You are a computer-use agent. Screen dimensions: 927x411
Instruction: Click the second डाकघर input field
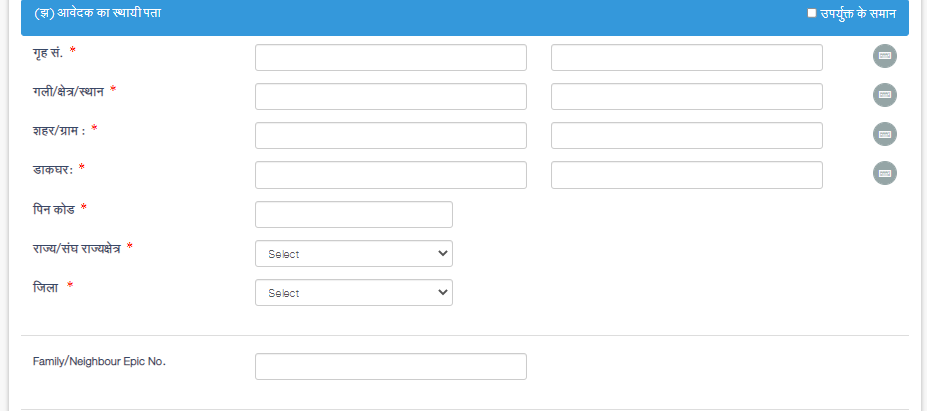coord(686,175)
